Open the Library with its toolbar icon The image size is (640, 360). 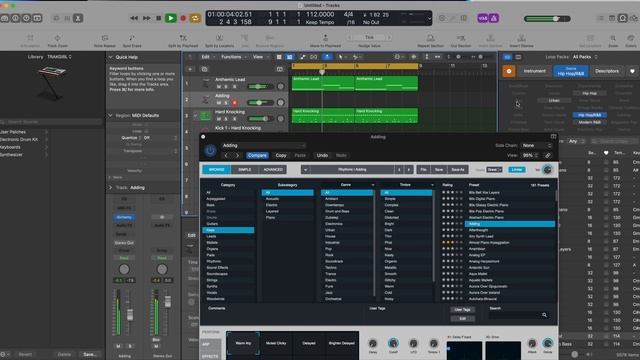tap(4, 18)
